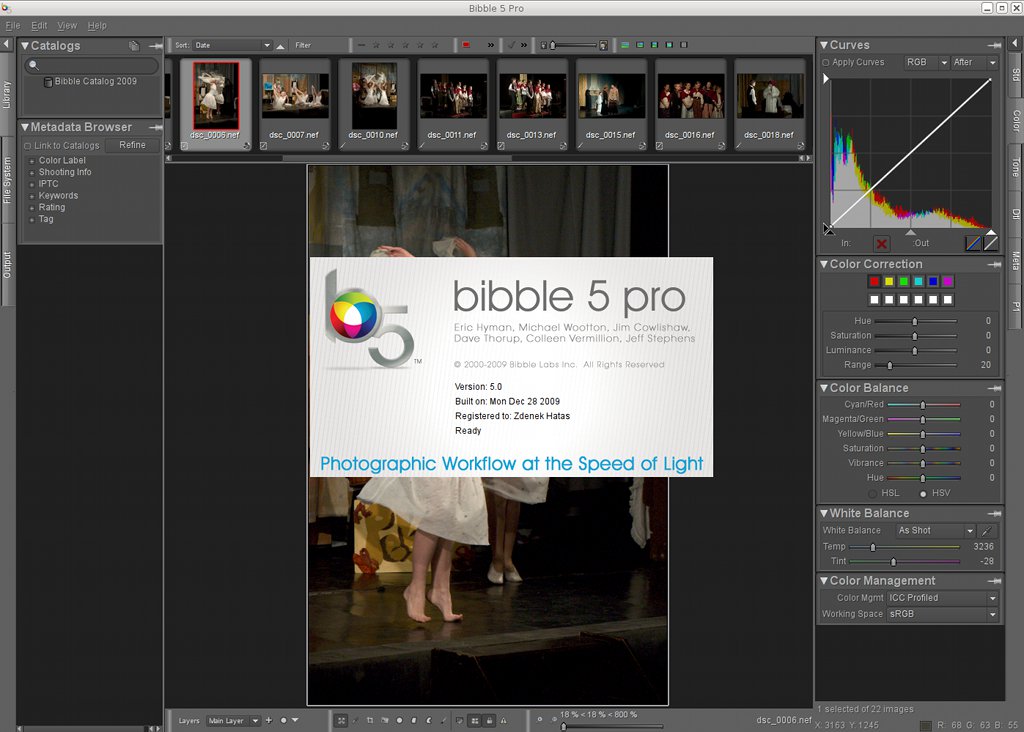
Task: Click the white balance eyedropper icon
Action: click(x=988, y=531)
